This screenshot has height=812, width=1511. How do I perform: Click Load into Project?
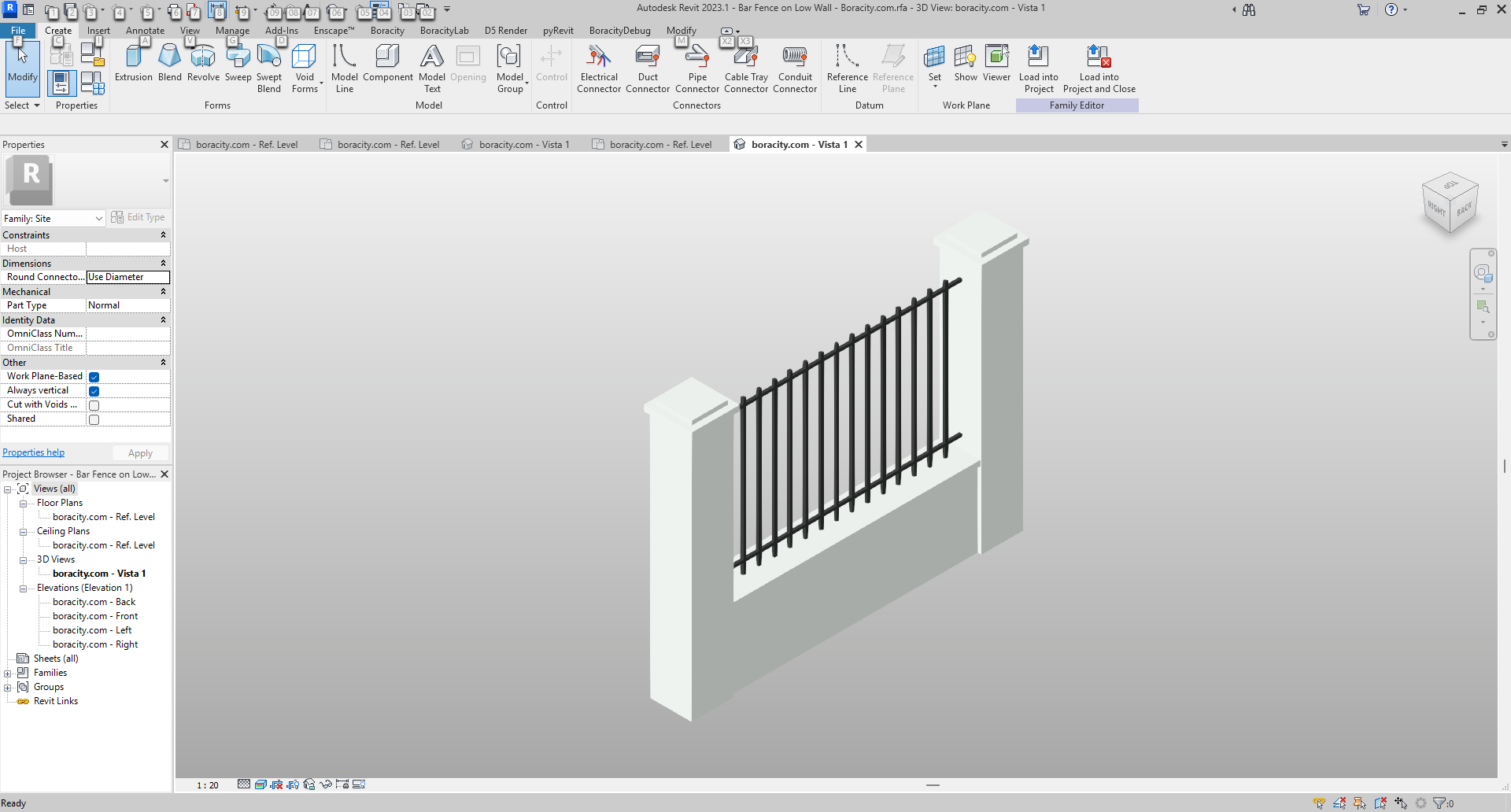[x=1039, y=68]
